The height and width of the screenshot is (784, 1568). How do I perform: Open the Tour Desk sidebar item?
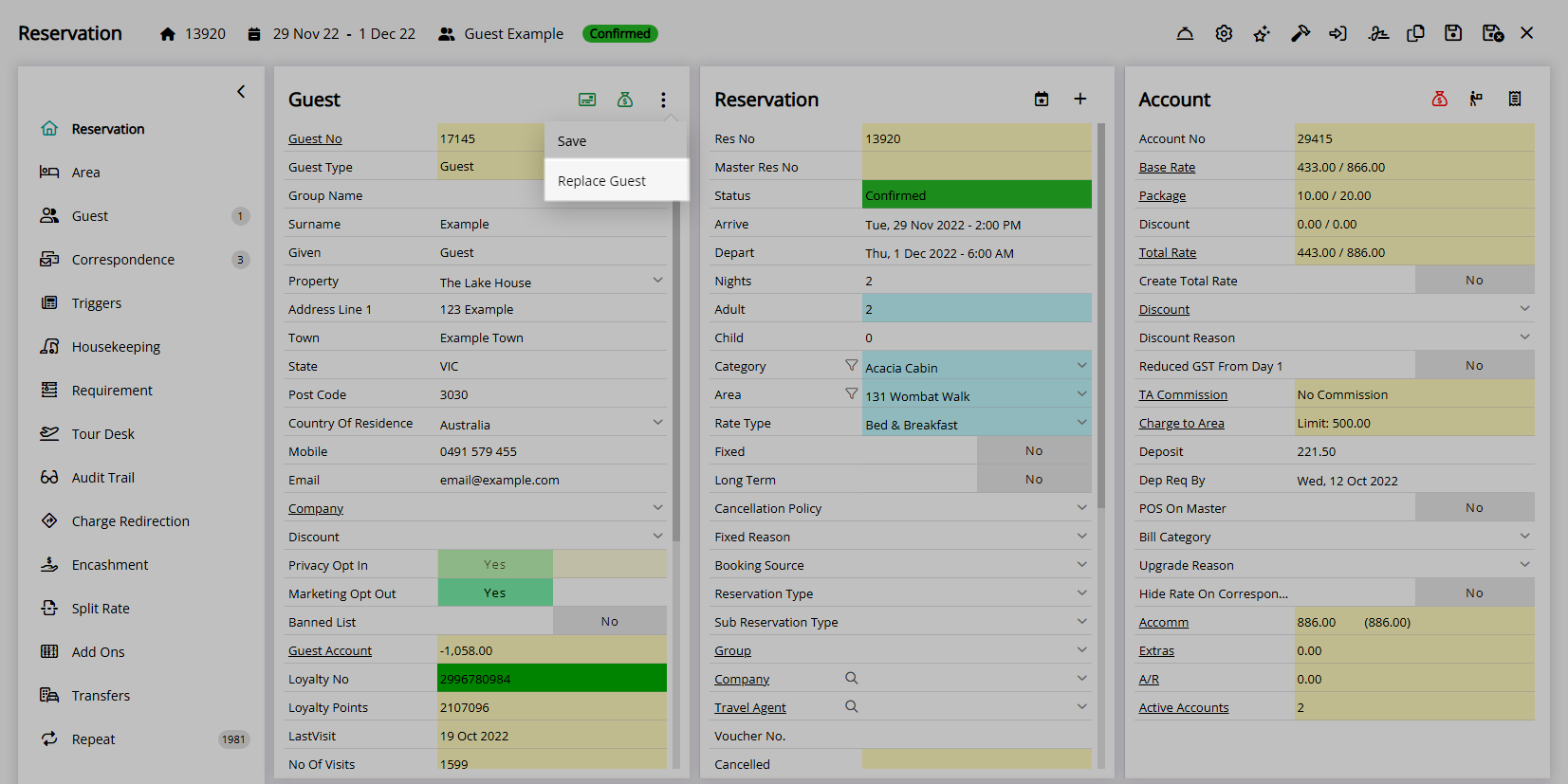pyautogui.click(x=102, y=434)
